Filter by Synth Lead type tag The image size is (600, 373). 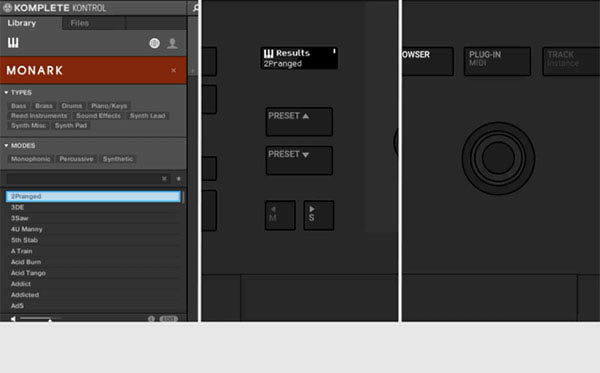pyautogui.click(x=147, y=116)
